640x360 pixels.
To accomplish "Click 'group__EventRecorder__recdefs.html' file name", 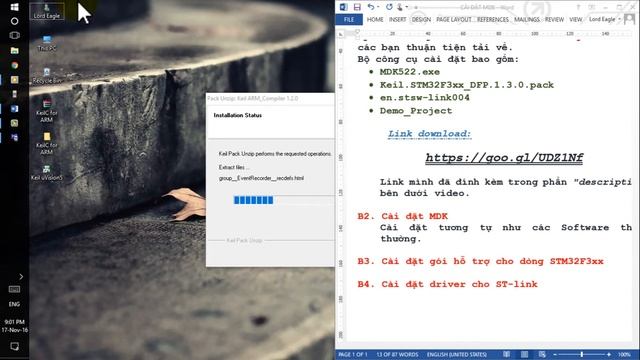I will point(261,178).
